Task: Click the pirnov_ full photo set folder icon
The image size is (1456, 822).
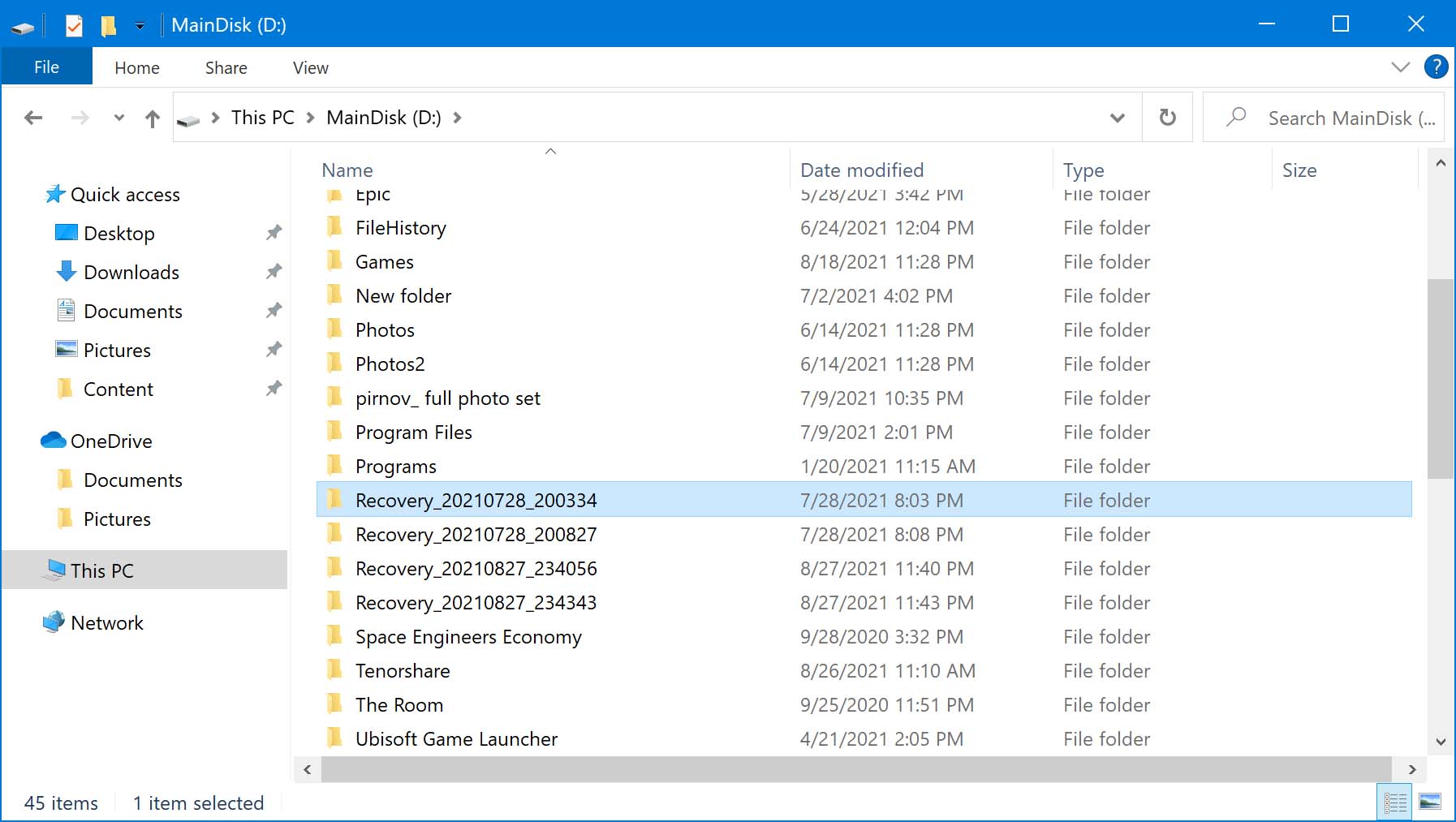Action: [x=334, y=397]
